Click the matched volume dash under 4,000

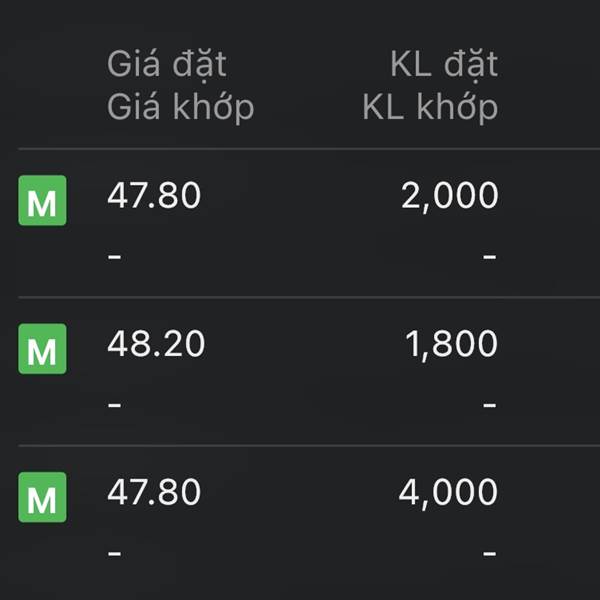pyautogui.click(x=489, y=553)
